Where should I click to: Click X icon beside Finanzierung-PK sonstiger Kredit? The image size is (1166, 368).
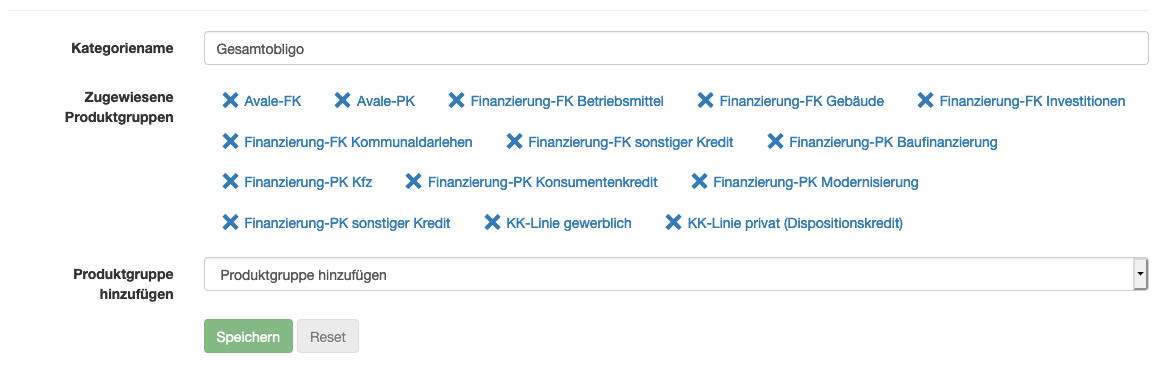point(231,222)
